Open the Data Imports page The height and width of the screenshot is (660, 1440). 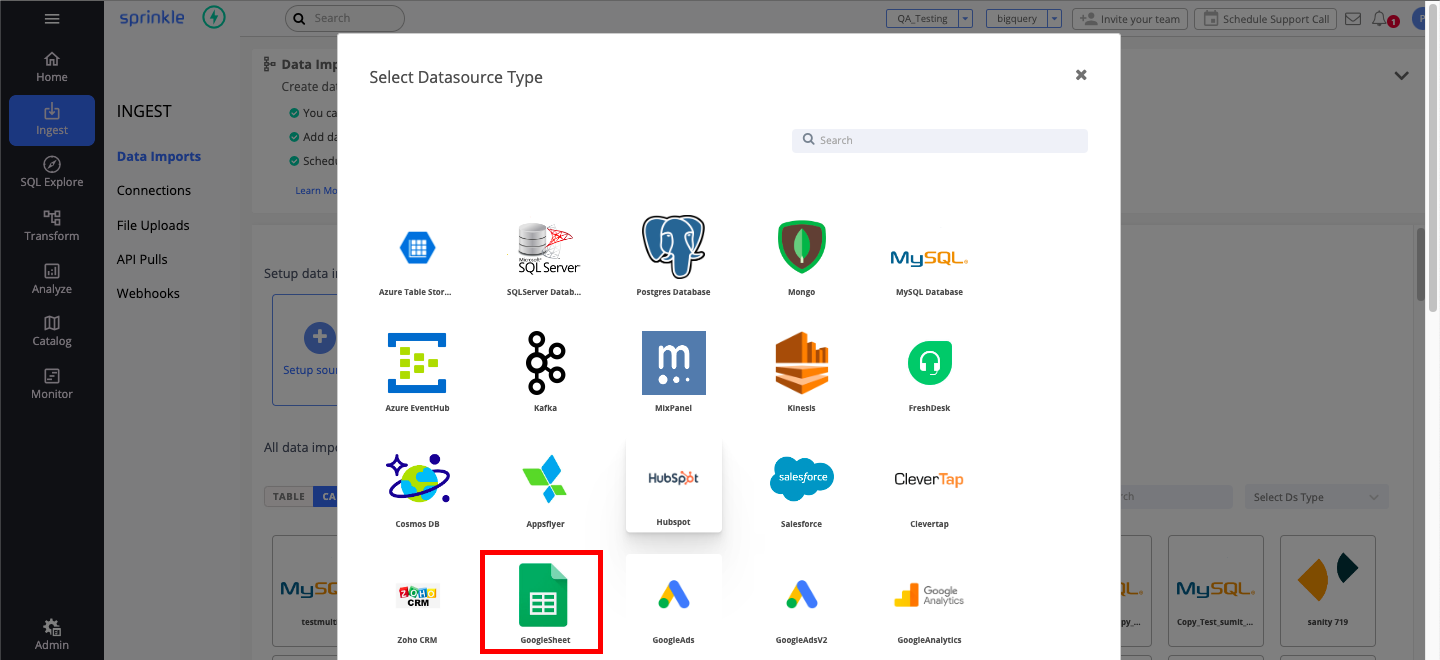159,156
